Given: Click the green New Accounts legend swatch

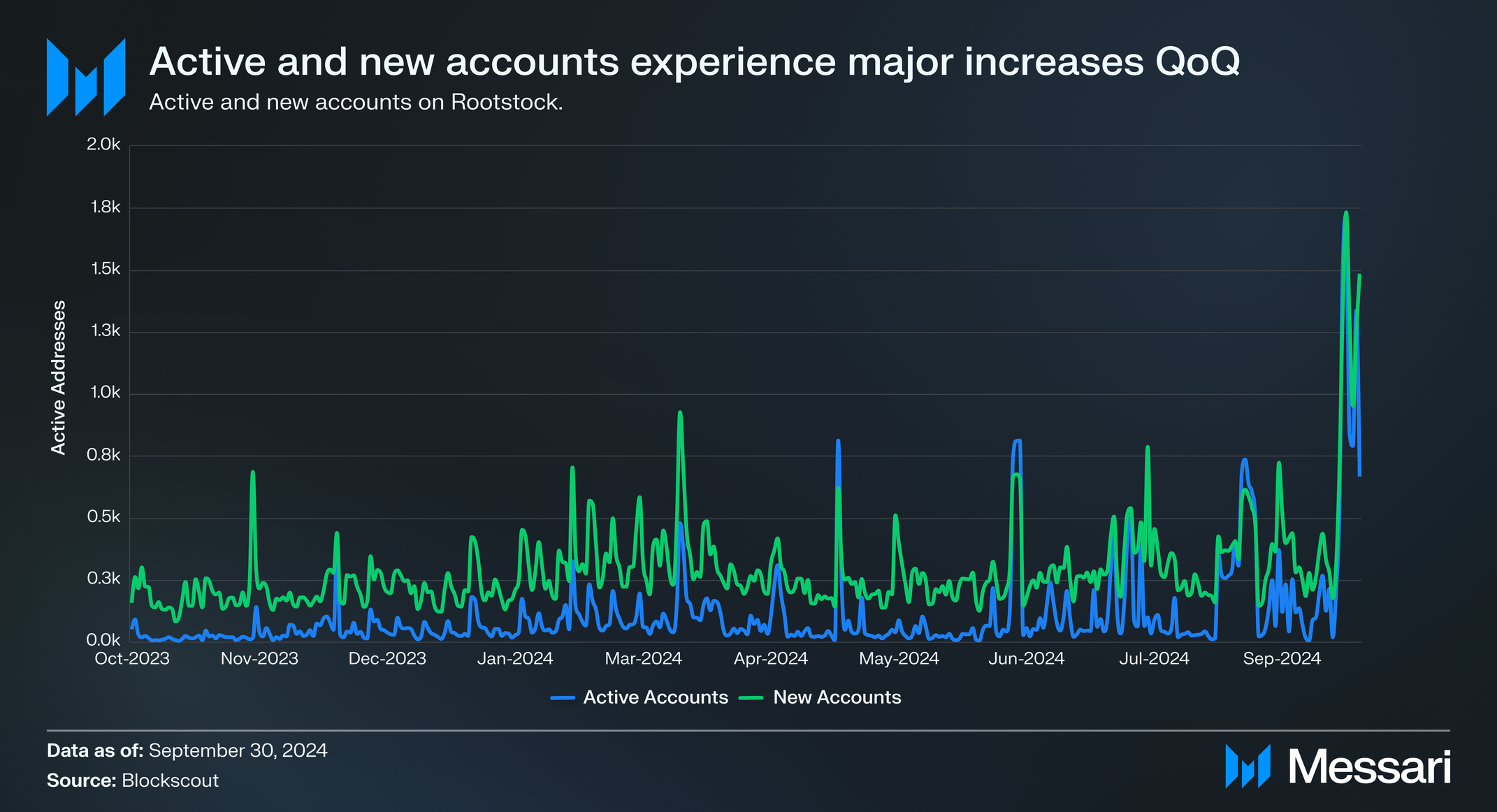Looking at the screenshot, I should pos(752,698).
